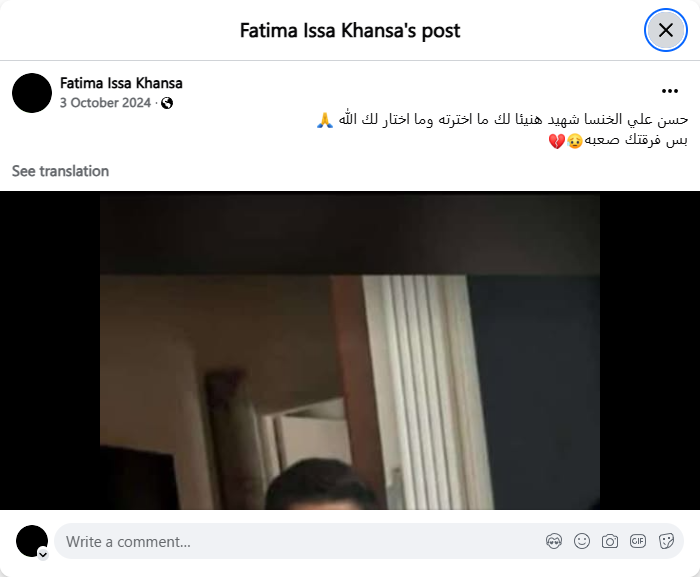Image resolution: width=700 pixels, height=577 pixels.
Task: Open the sticker picker in comment box
Action: point(666,541)
